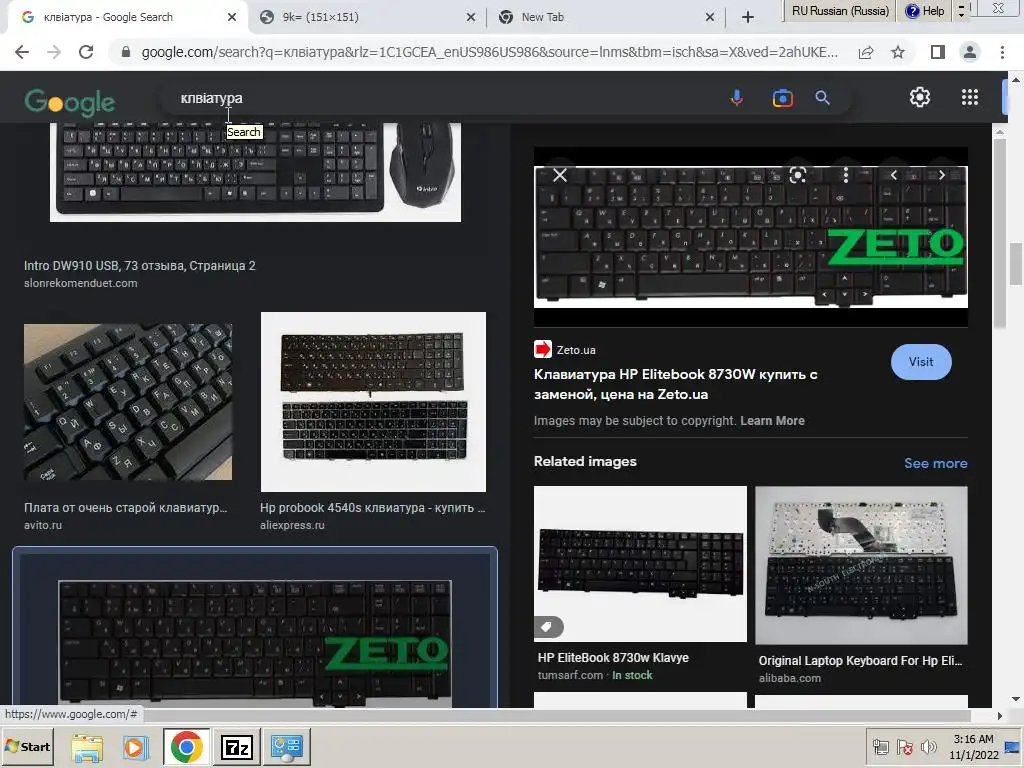This screenshot has height=768, width=1024.
Task: Click the Intro DW910 USB, 73 отзыва caption
Action: click(x=140, y=266)
